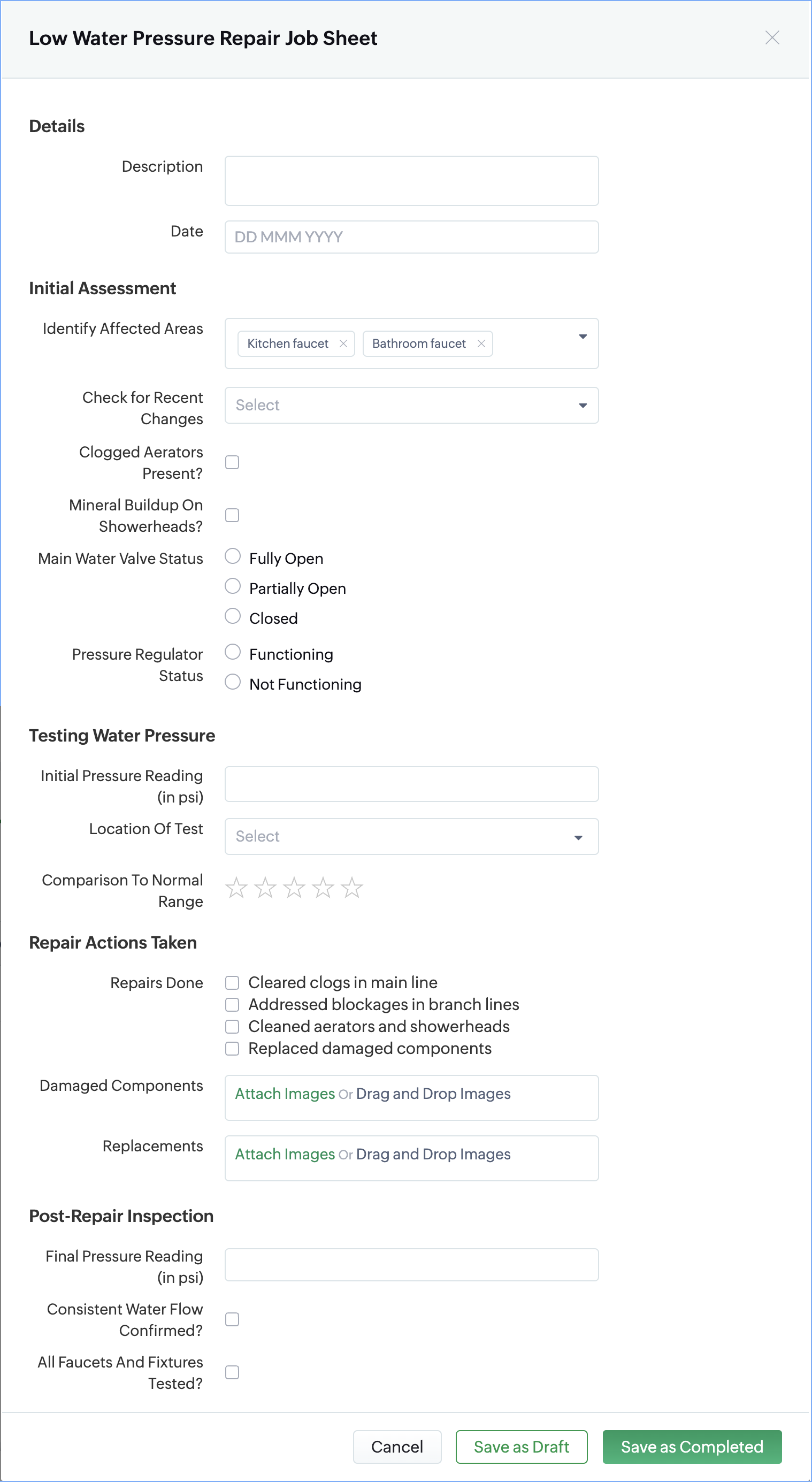Give five stars for normal range comparison
Image resolution: width=812 pixels, height=1482 pixels.
pos(352,888)
